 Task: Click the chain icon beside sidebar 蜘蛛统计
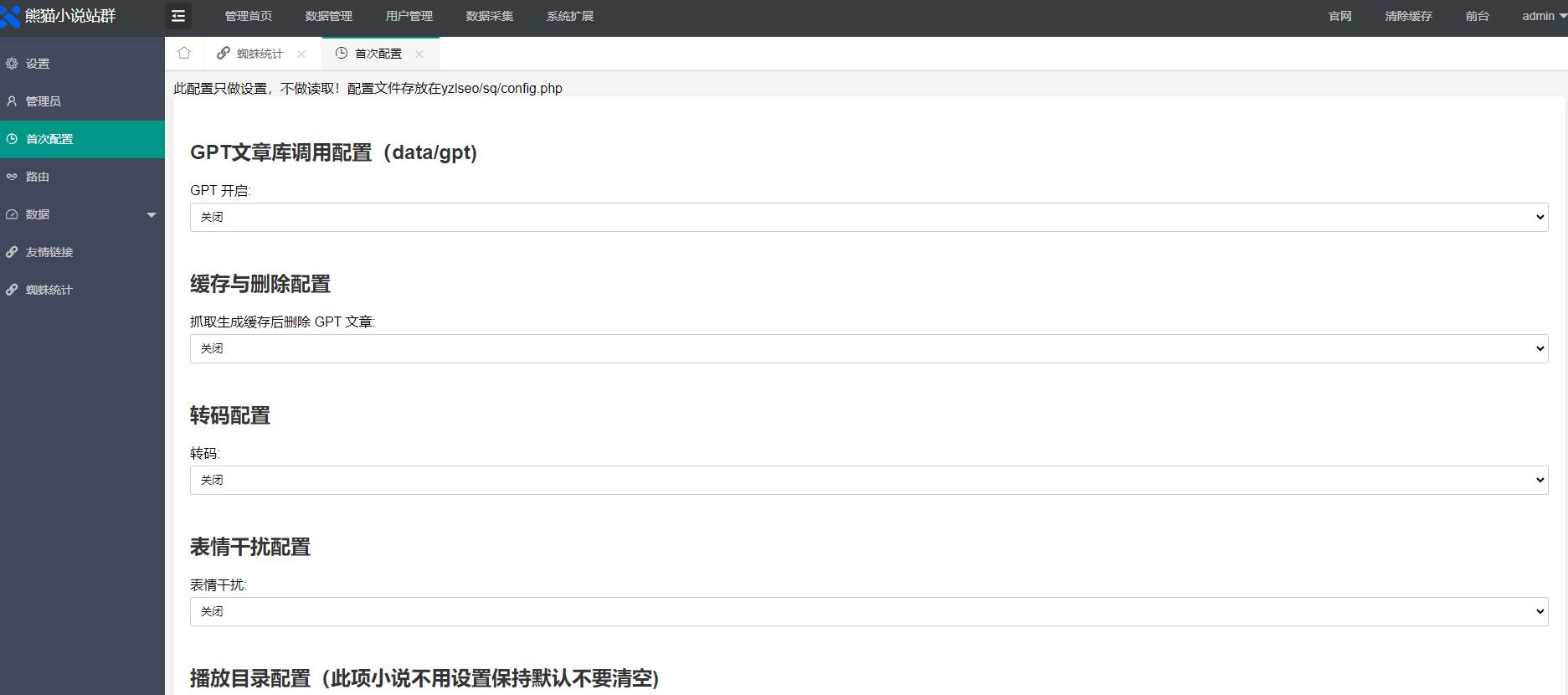click(x=12, y=290)
